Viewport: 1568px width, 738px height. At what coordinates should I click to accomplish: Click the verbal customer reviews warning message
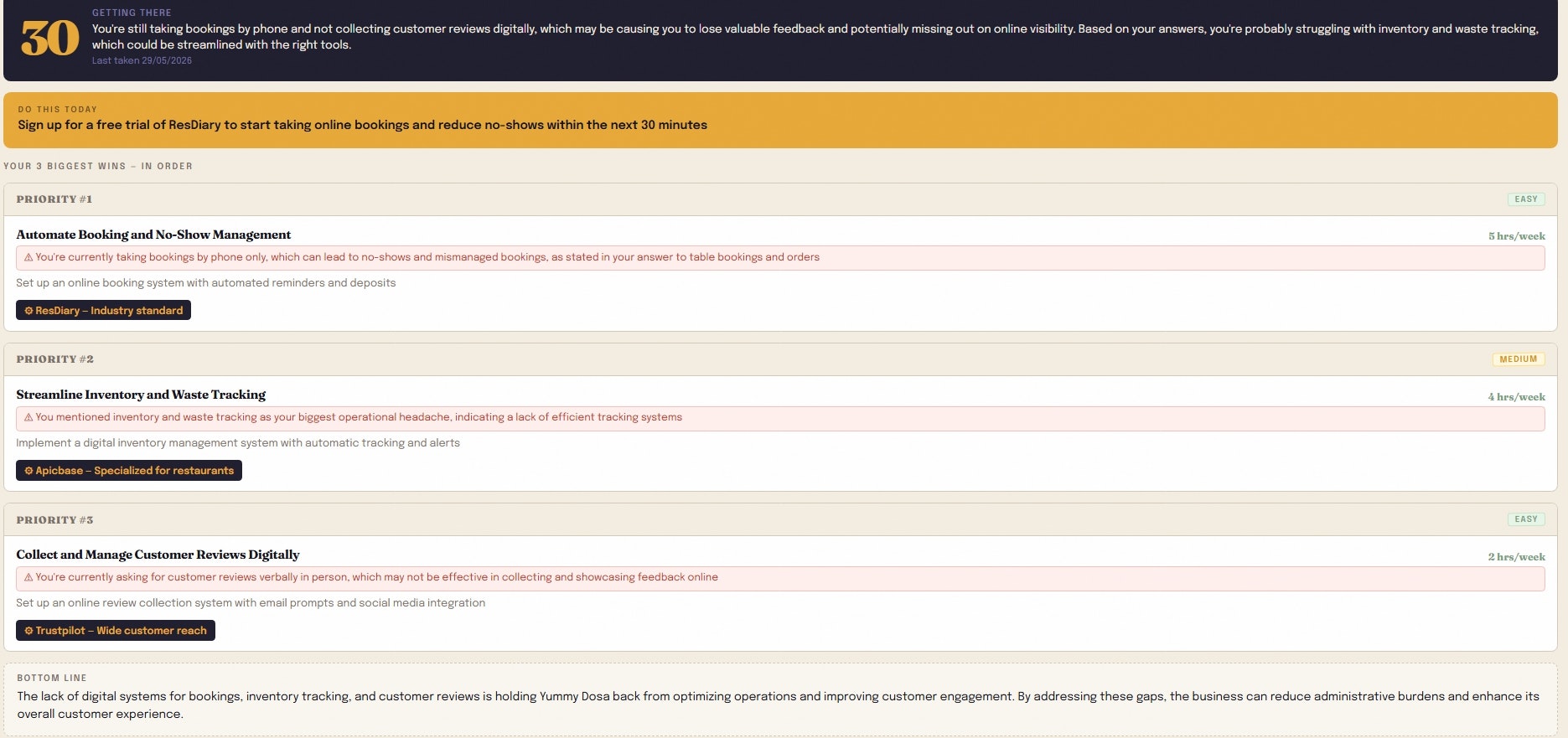[780, 578]
